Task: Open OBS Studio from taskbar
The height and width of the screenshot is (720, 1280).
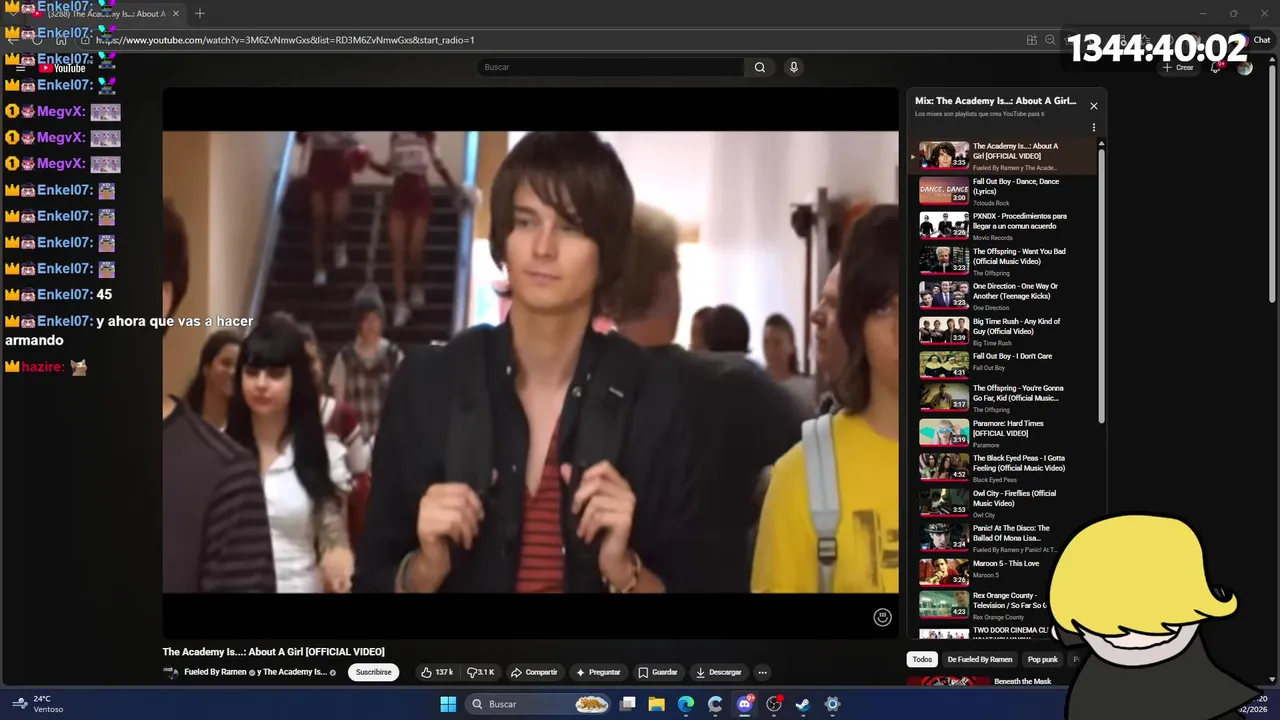Action: (x=774, y=704)
